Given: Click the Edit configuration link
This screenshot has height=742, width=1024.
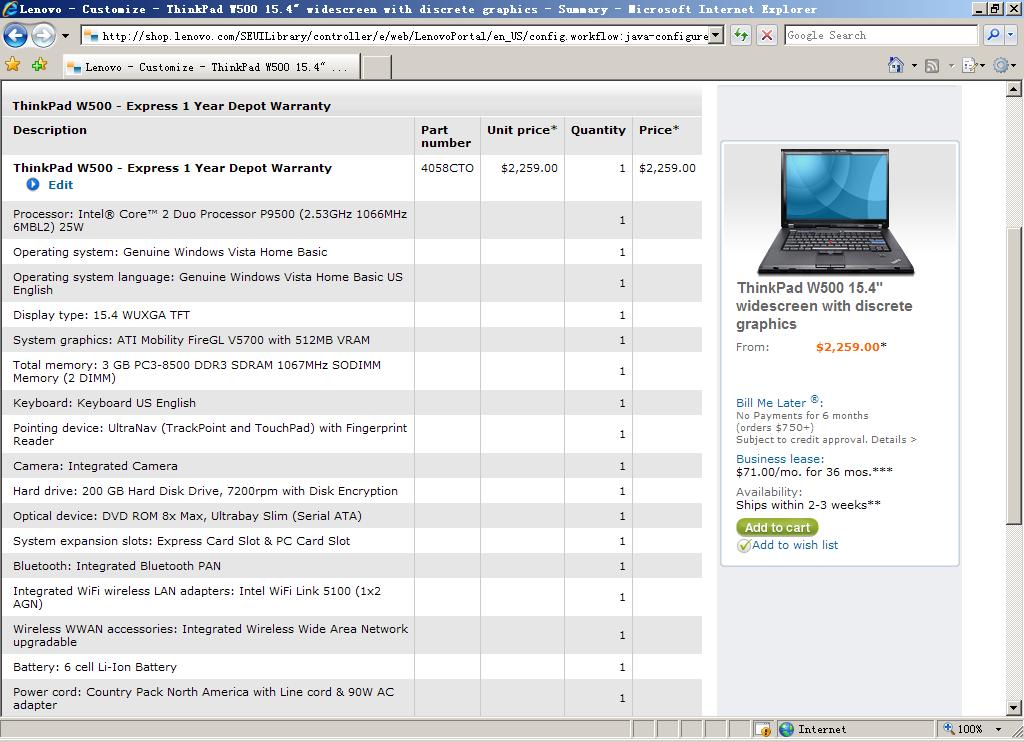Looking at the screenshot, I should click(x=60, y=185).
